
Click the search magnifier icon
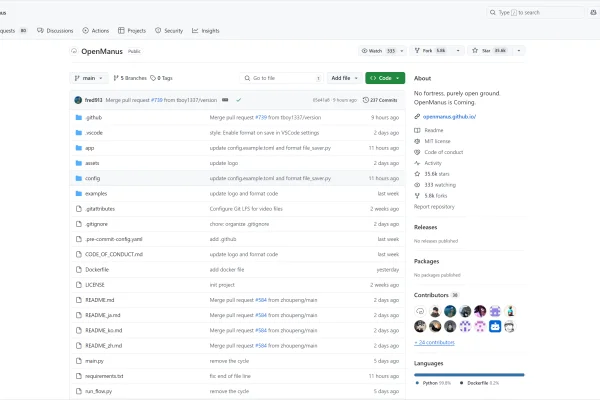pyautogui.click(x=492, y=13)
